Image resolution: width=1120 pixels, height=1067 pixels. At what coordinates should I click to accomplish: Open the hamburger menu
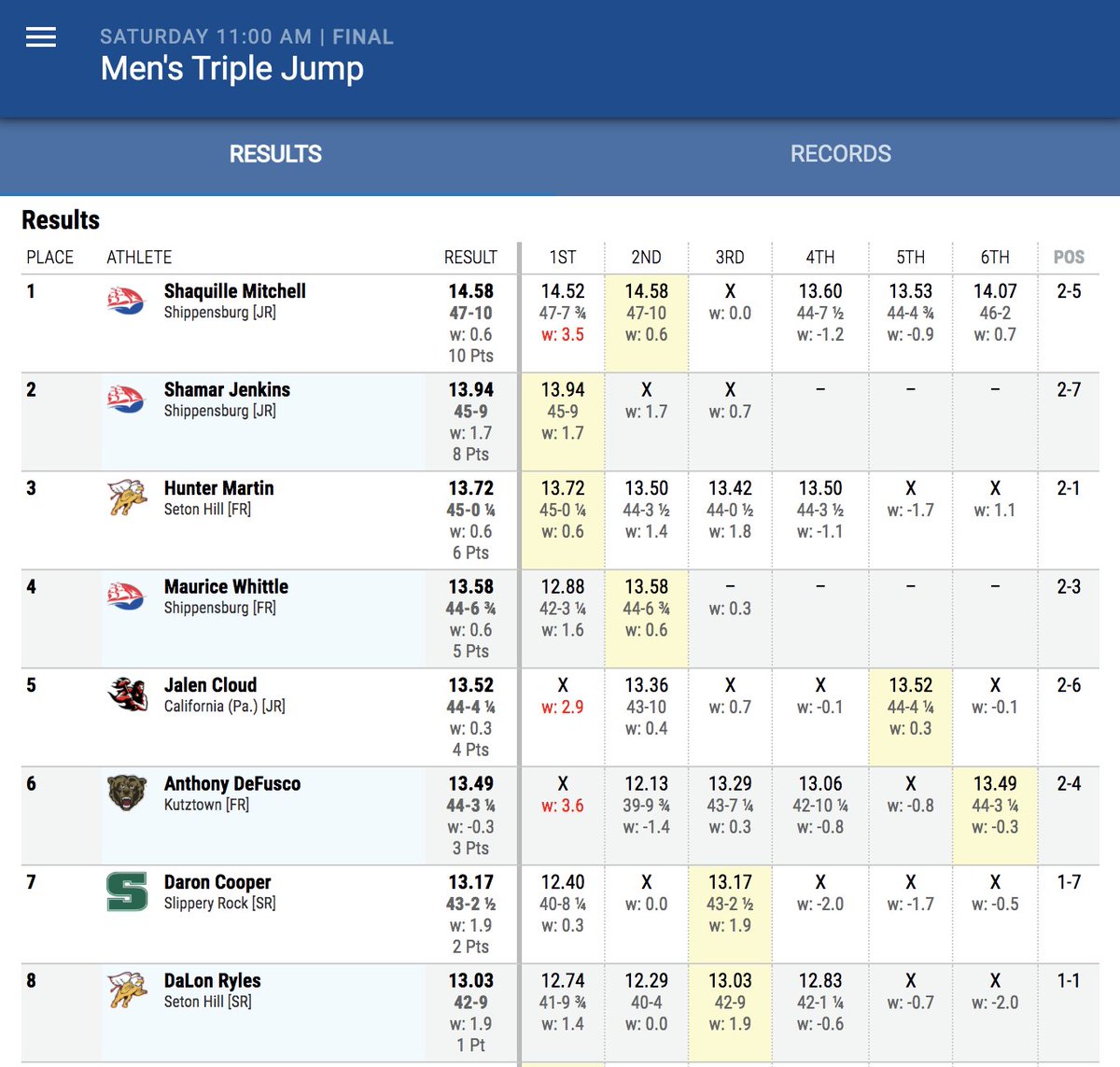click(x=41, y=37)
